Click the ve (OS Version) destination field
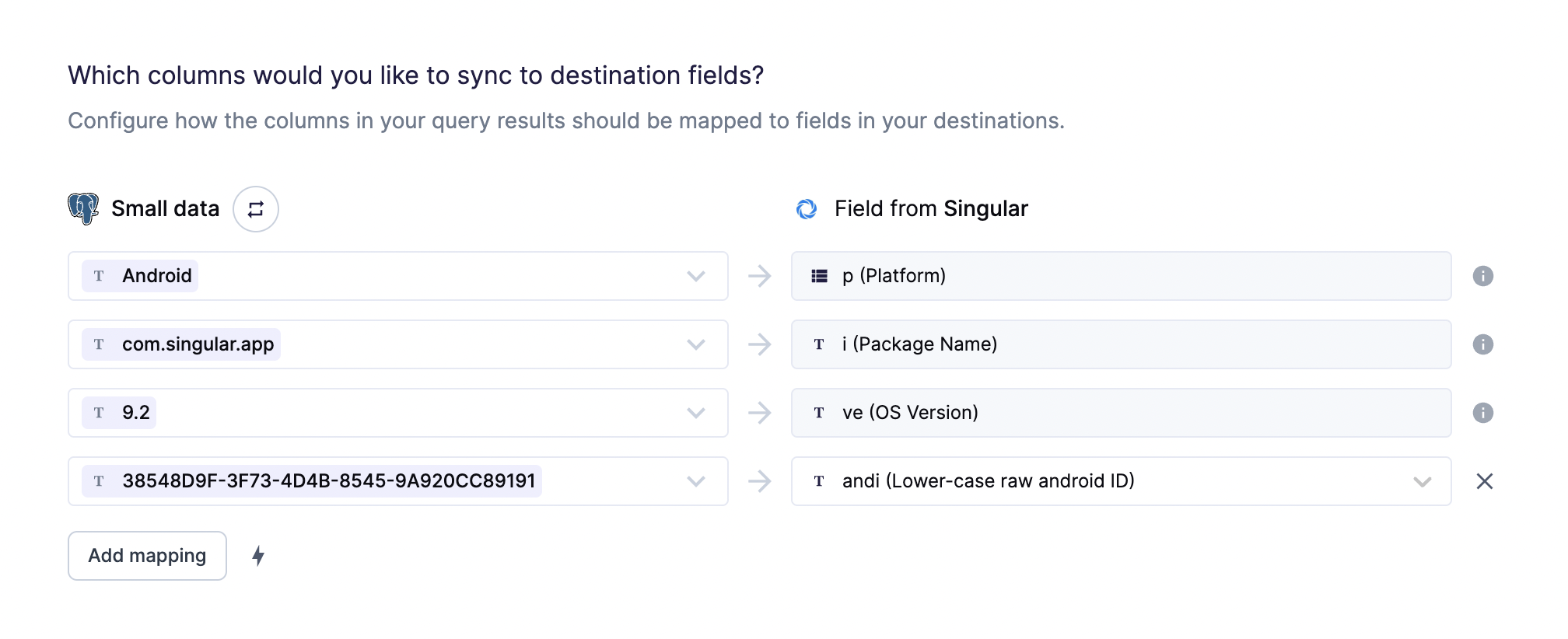This screenshot has height=639, width=1568. coord(1122,413)
